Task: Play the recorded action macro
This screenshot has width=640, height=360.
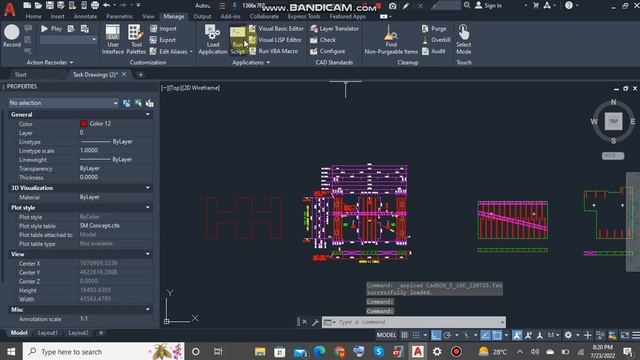Action: pos(51,29)
